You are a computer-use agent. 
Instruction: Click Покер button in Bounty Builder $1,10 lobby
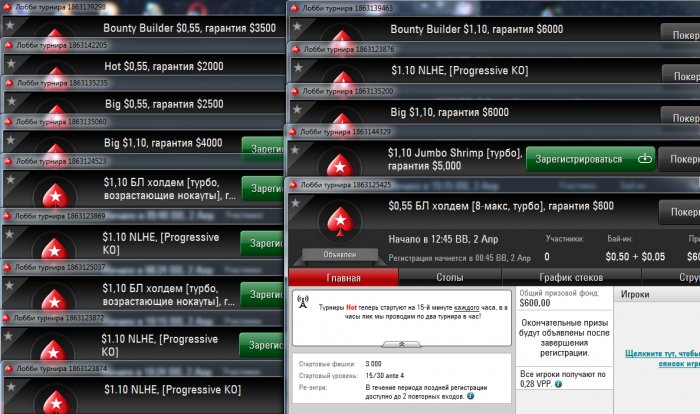coord(681,34)
